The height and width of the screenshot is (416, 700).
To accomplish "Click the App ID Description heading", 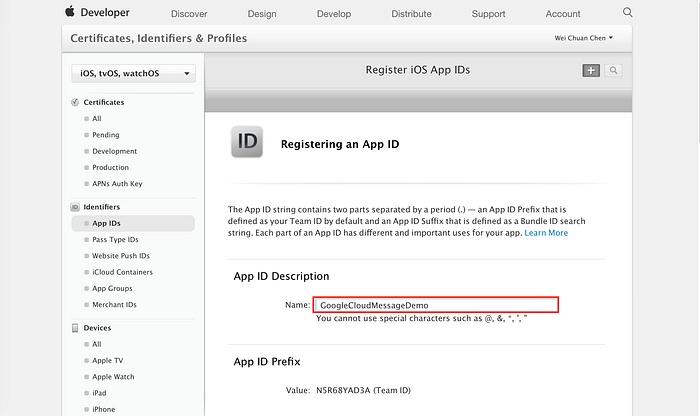I will (281, 276).
